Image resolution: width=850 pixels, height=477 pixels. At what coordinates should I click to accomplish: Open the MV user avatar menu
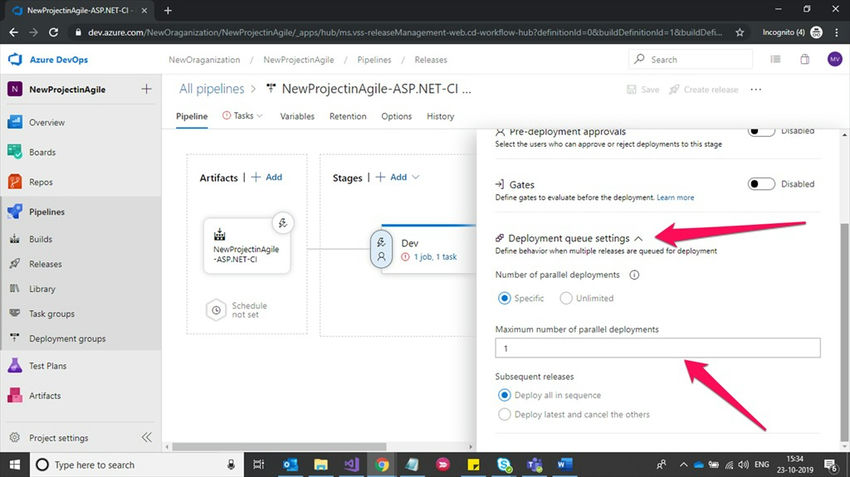835,59
